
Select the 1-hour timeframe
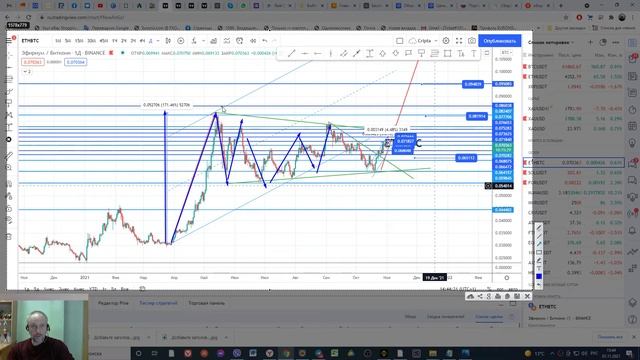115,41
